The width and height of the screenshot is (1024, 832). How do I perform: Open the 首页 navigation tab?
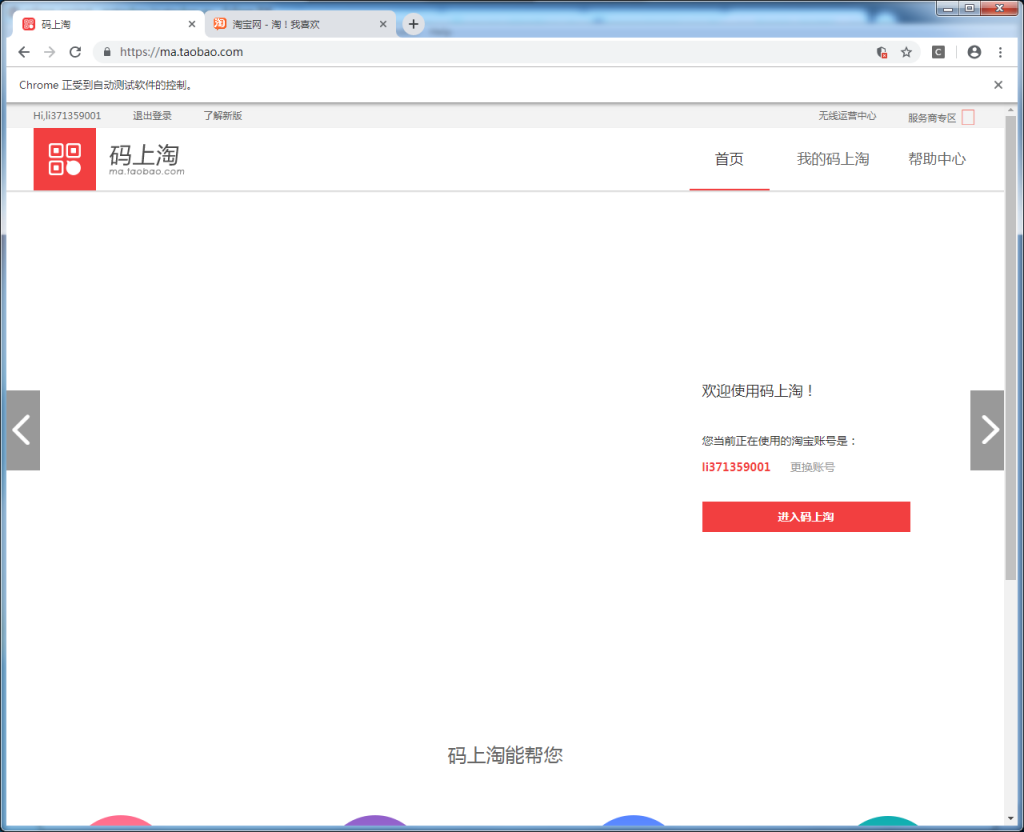[729, 159]
